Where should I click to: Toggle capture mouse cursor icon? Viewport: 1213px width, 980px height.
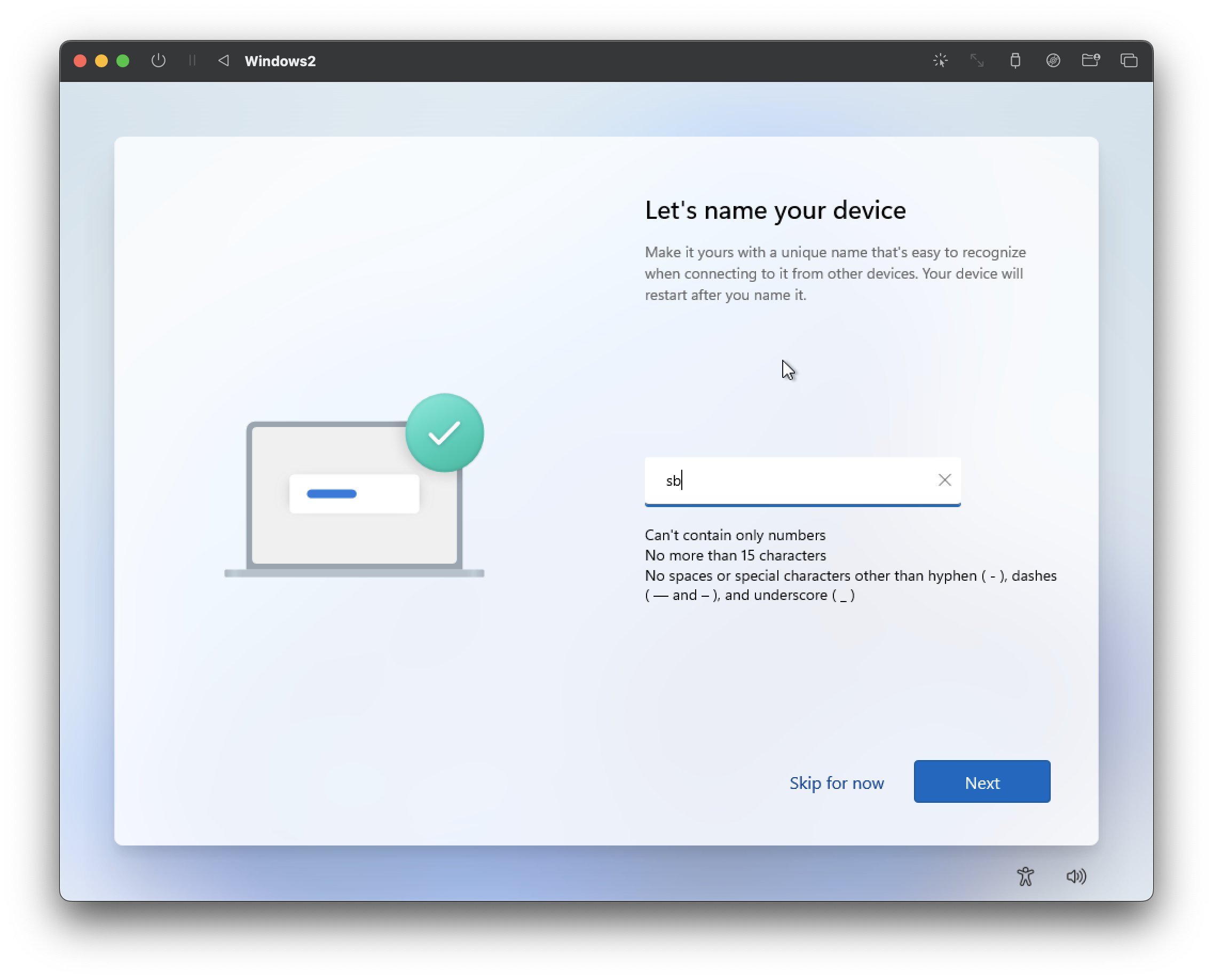pos(940,60)
